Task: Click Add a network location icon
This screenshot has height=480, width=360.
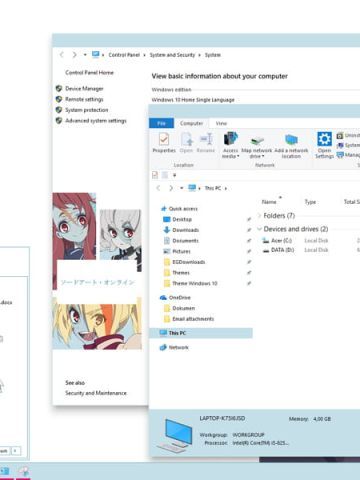Action: click(x=291, y=140)
